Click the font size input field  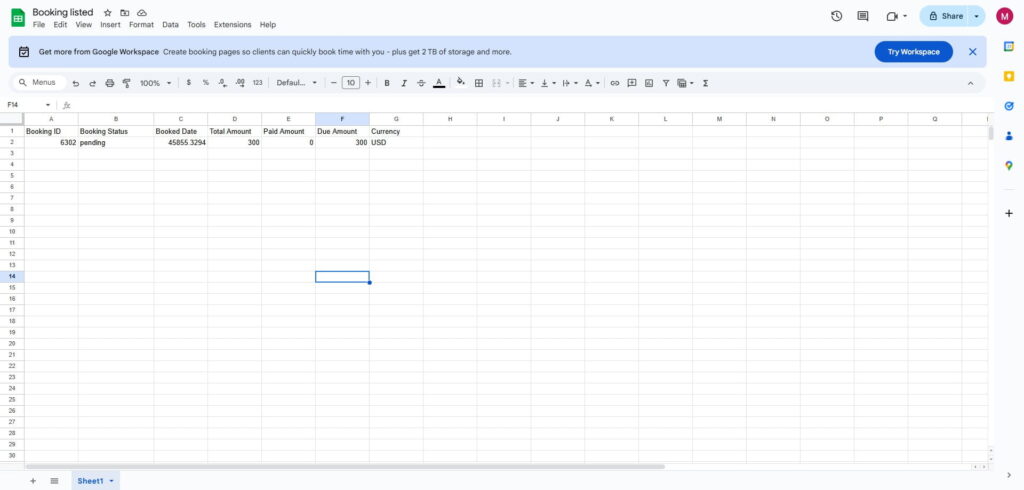tap(350, 83)
